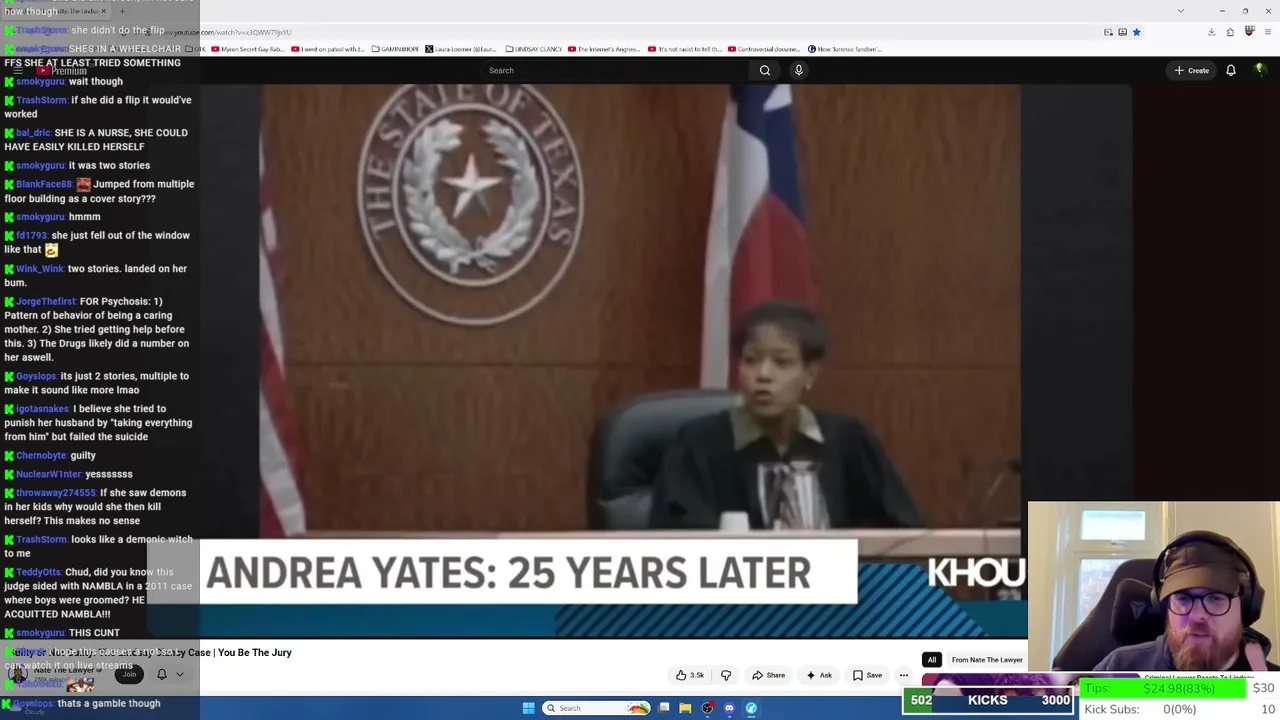Open the browser hamburger menu

[x=1268, y=32]
